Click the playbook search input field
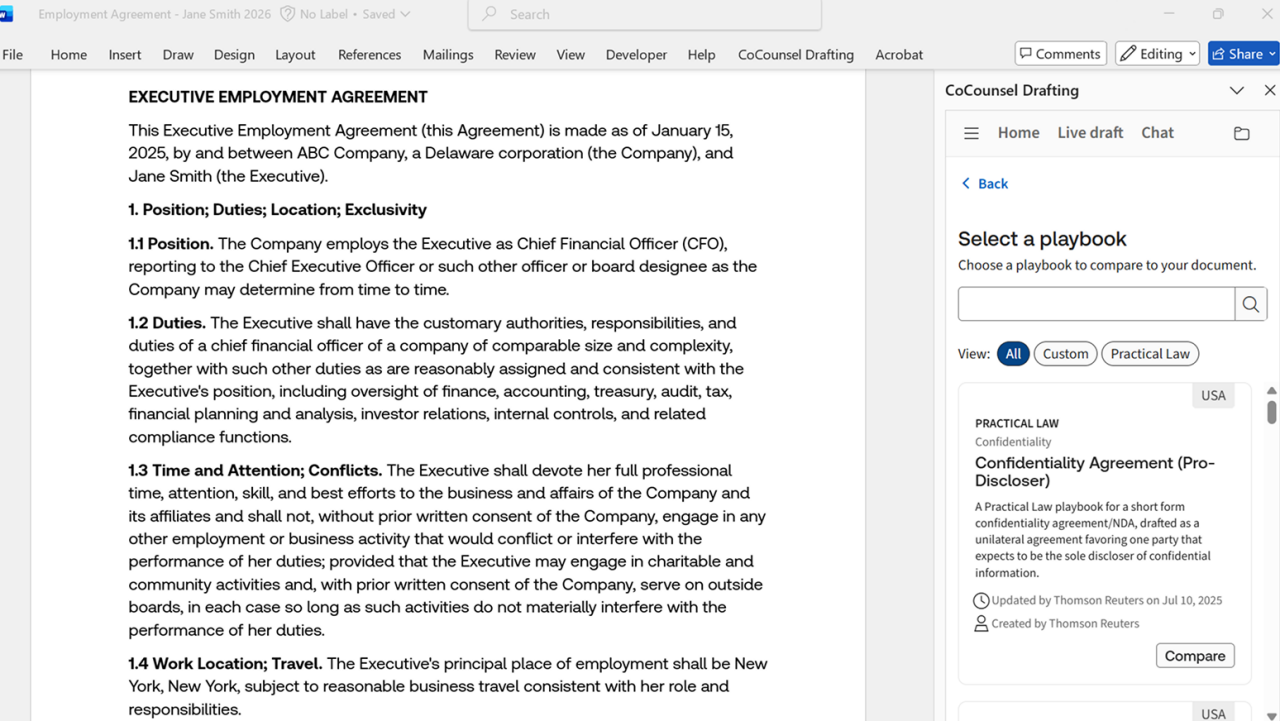The height and width of the screenshot is (721, 1280). pyautogui.click(x=1096, y=305)
